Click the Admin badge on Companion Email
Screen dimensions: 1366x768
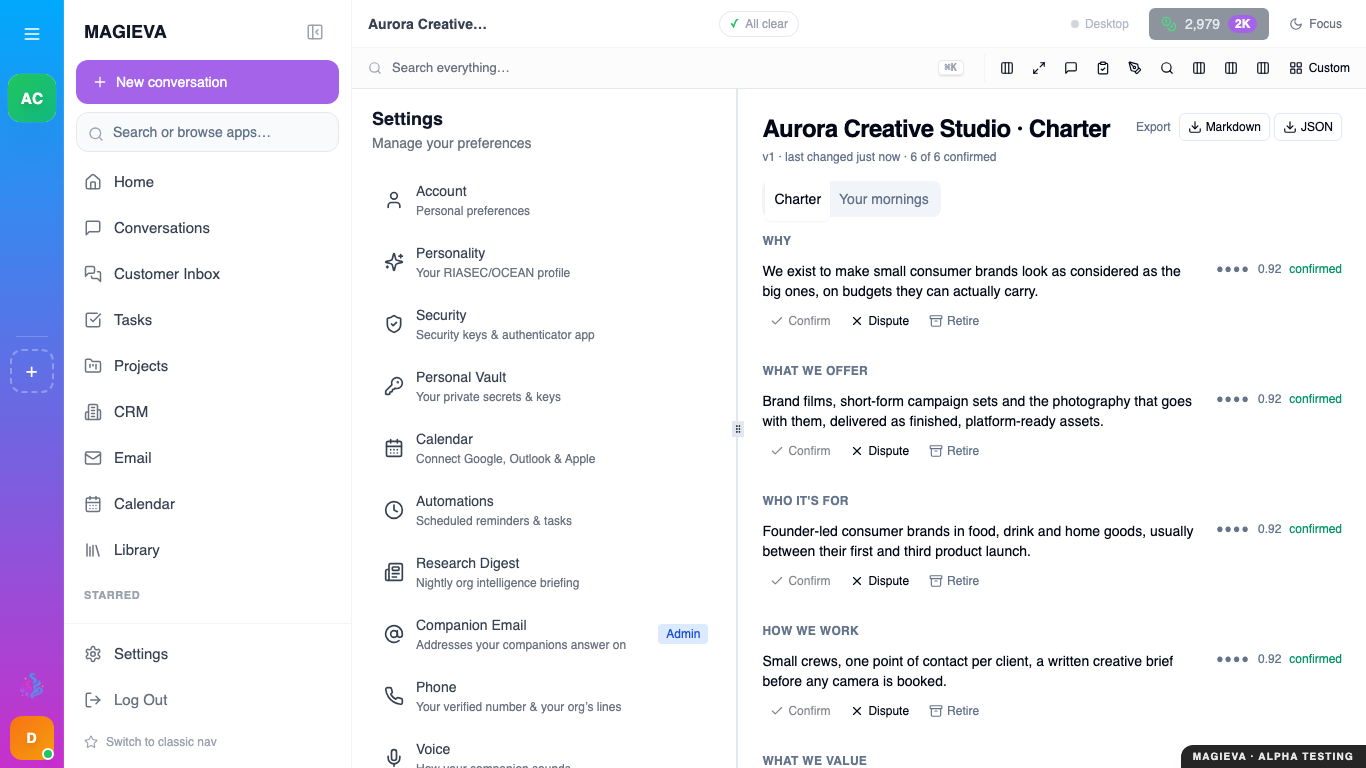point(683,634)
